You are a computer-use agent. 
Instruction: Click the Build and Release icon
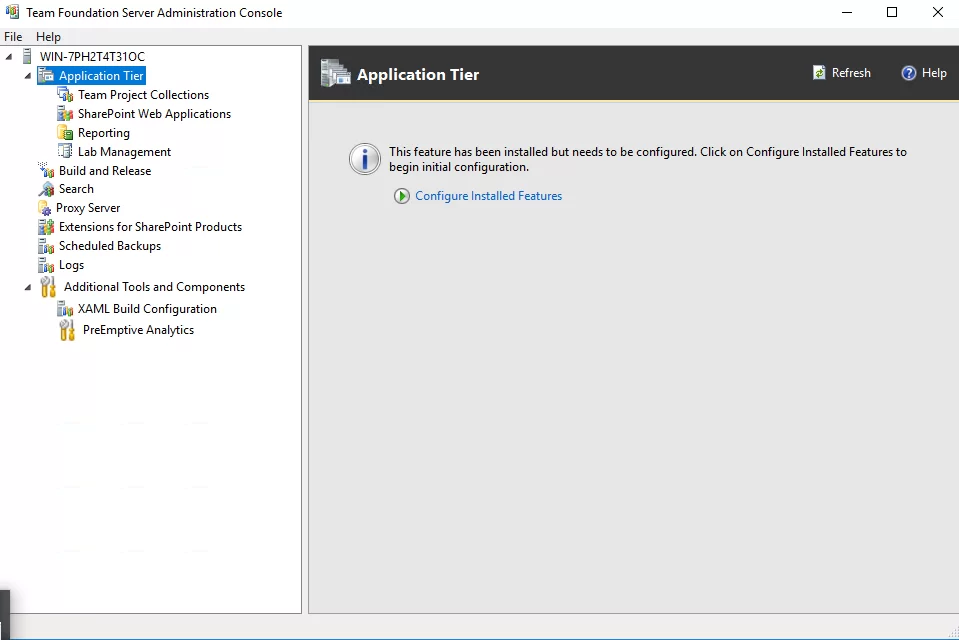(46, 171)
